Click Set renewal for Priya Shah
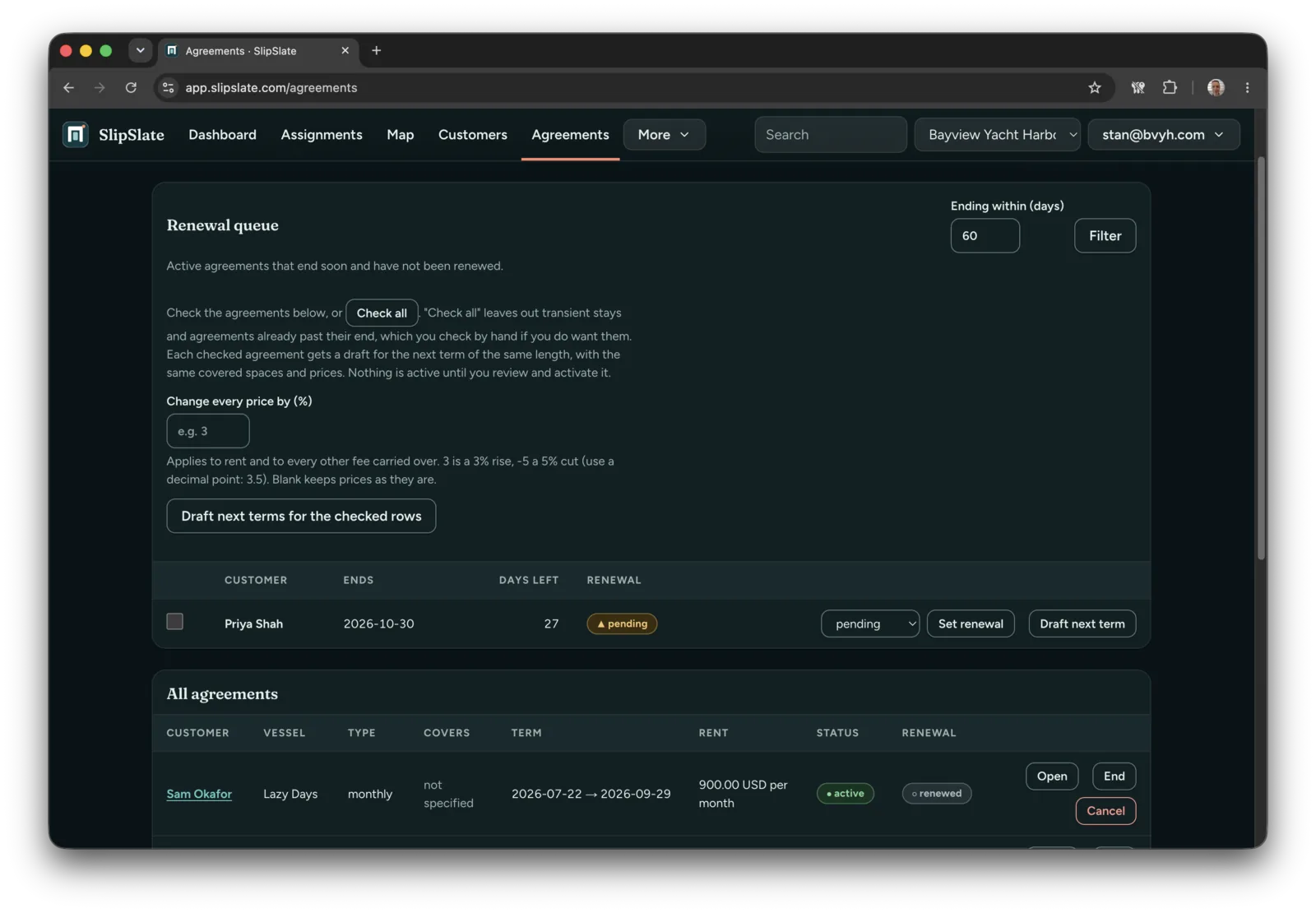This screenshot has width=1316, height=913. coord(971,623)
